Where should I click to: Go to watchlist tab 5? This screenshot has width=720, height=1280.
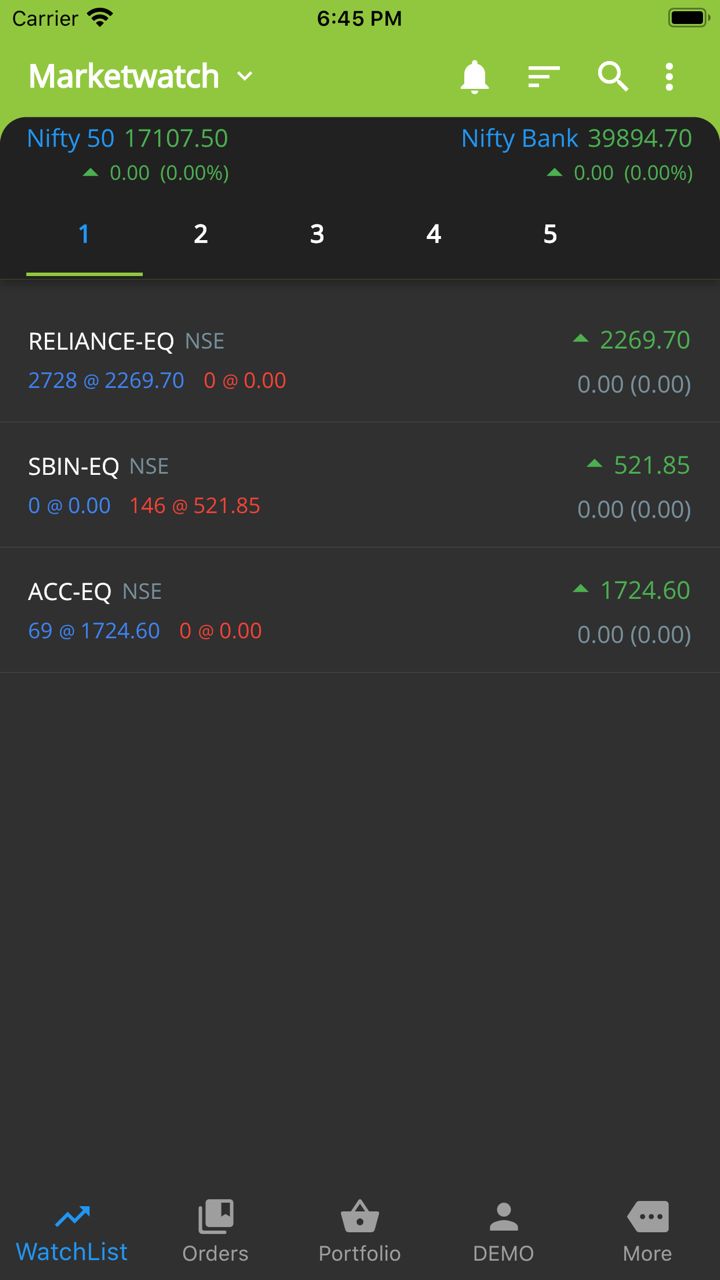pyautogui.click(x=550, y=234)
